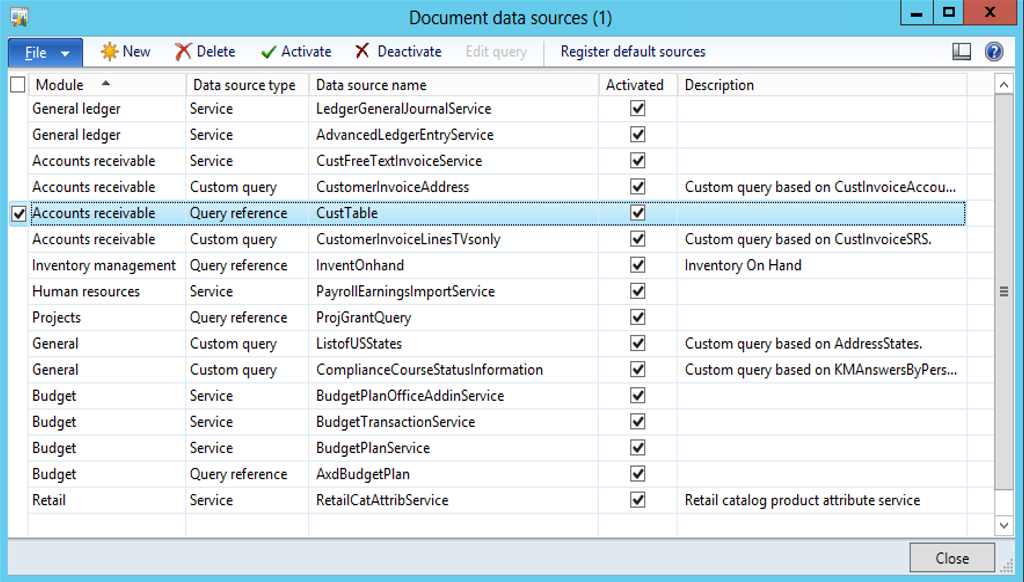Open the Help question mark icon
The height and width of the screenshot is (582, 1024).
click(994, 52)
